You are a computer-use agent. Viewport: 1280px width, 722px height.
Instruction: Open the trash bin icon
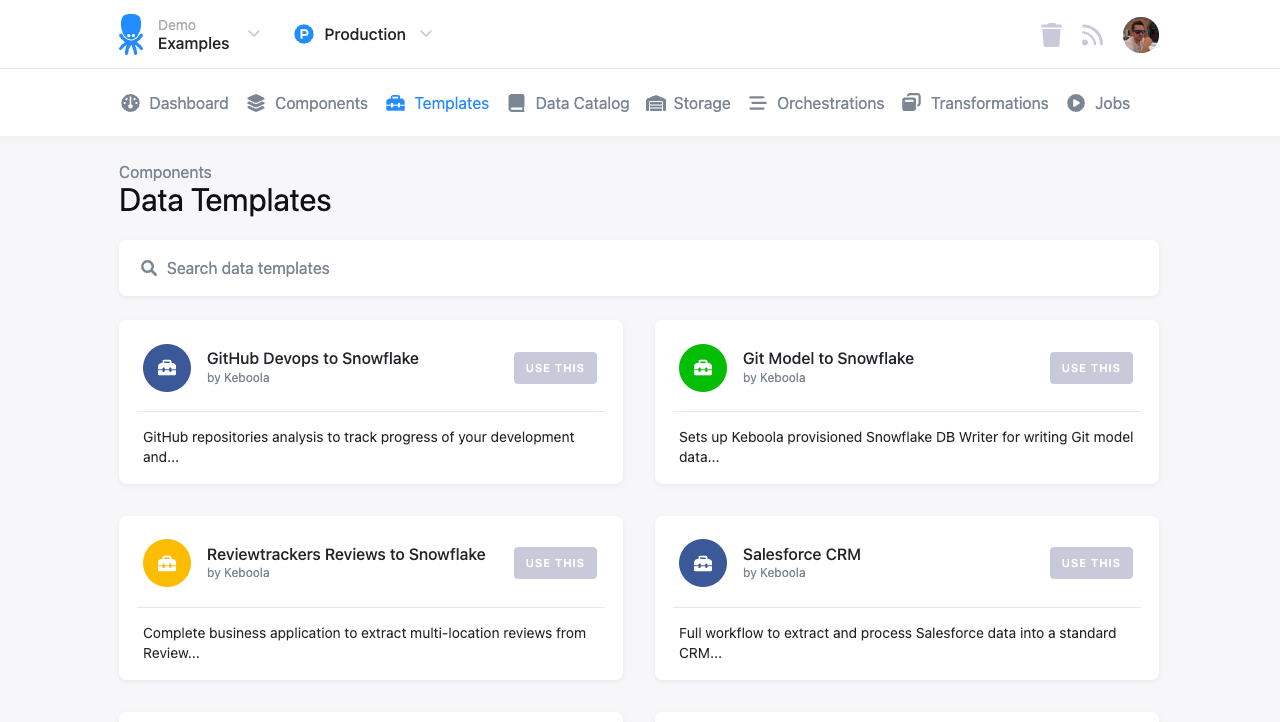point(1051,35)
